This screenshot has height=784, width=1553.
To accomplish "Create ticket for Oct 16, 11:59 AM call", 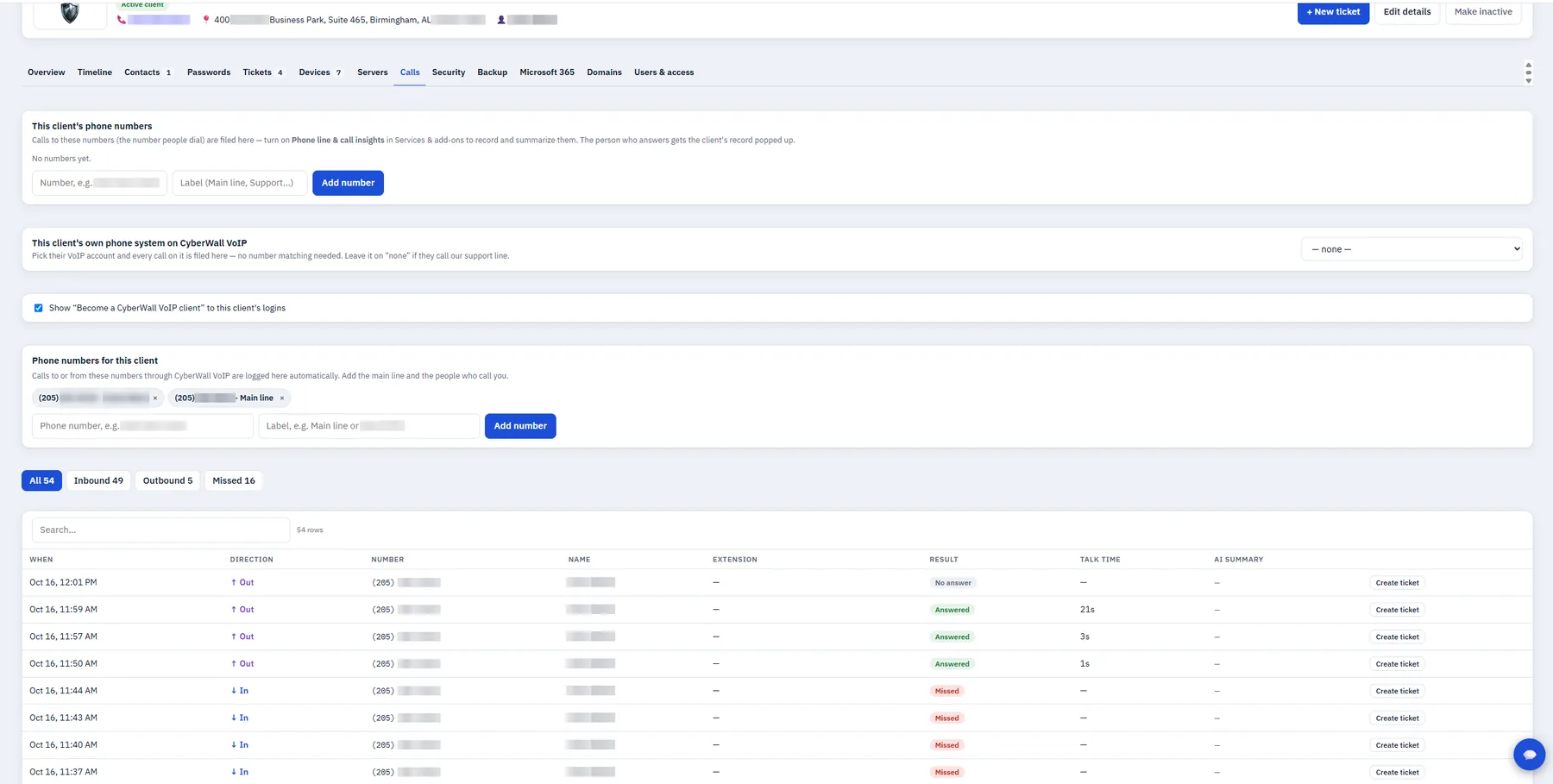I will point(1397,610).
